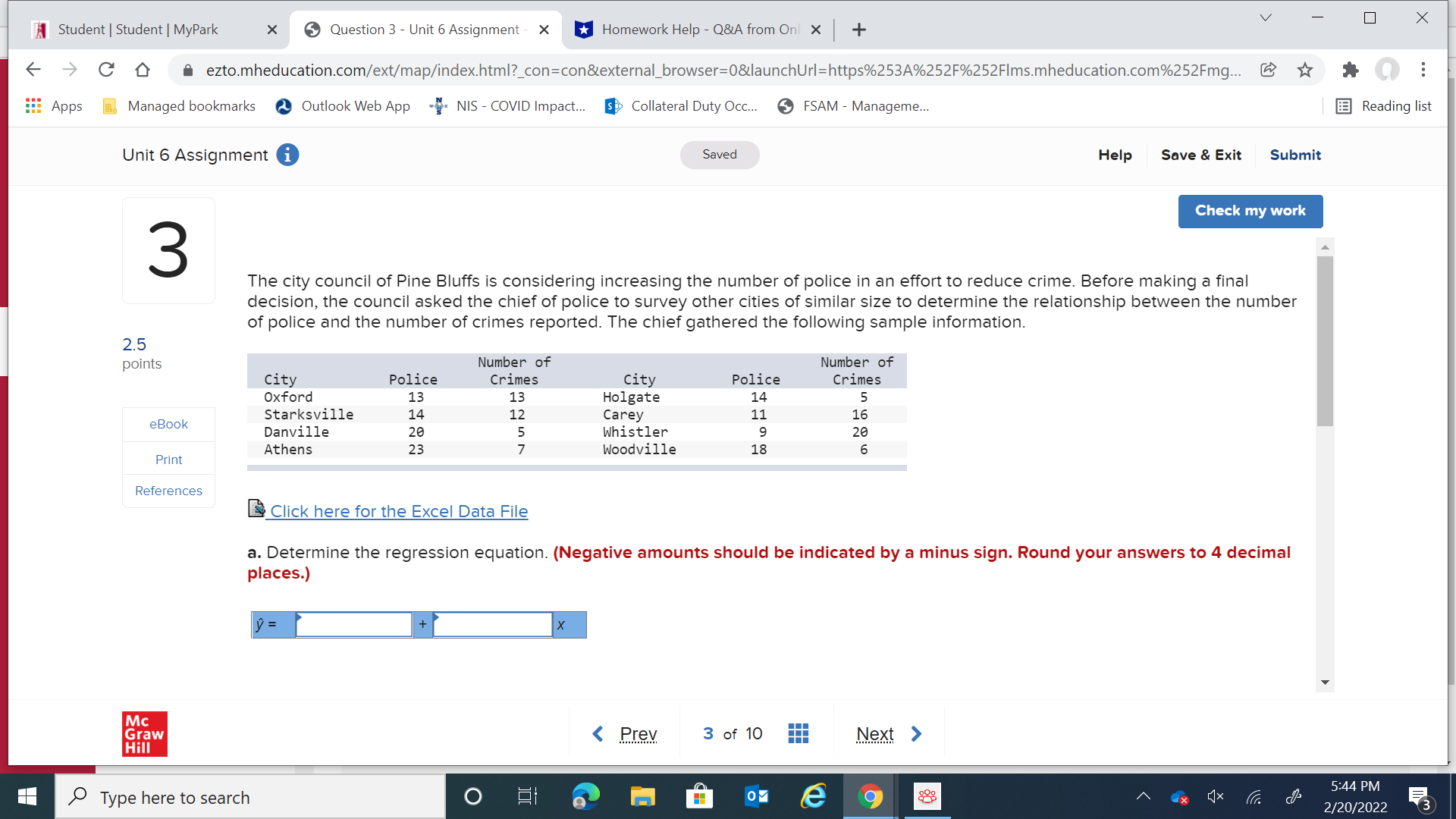Open the eBook resource link
1456x819 pixels.
[168, 424]
